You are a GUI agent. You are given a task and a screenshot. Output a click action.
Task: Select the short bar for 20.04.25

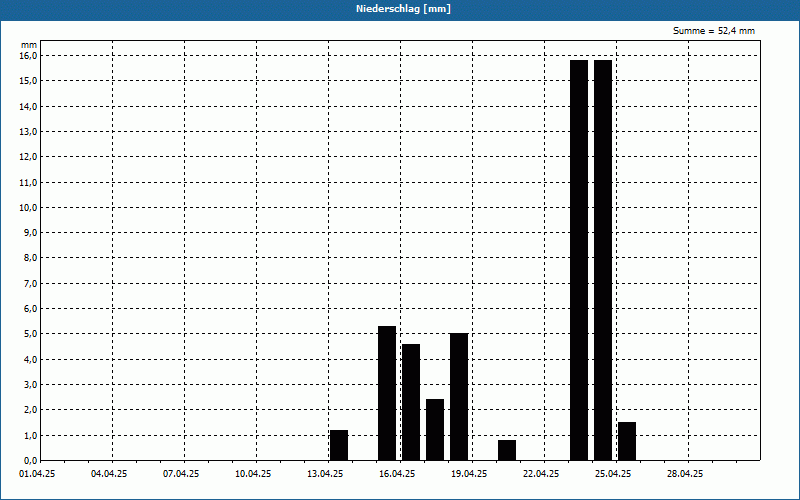click(x=507, y=451)
